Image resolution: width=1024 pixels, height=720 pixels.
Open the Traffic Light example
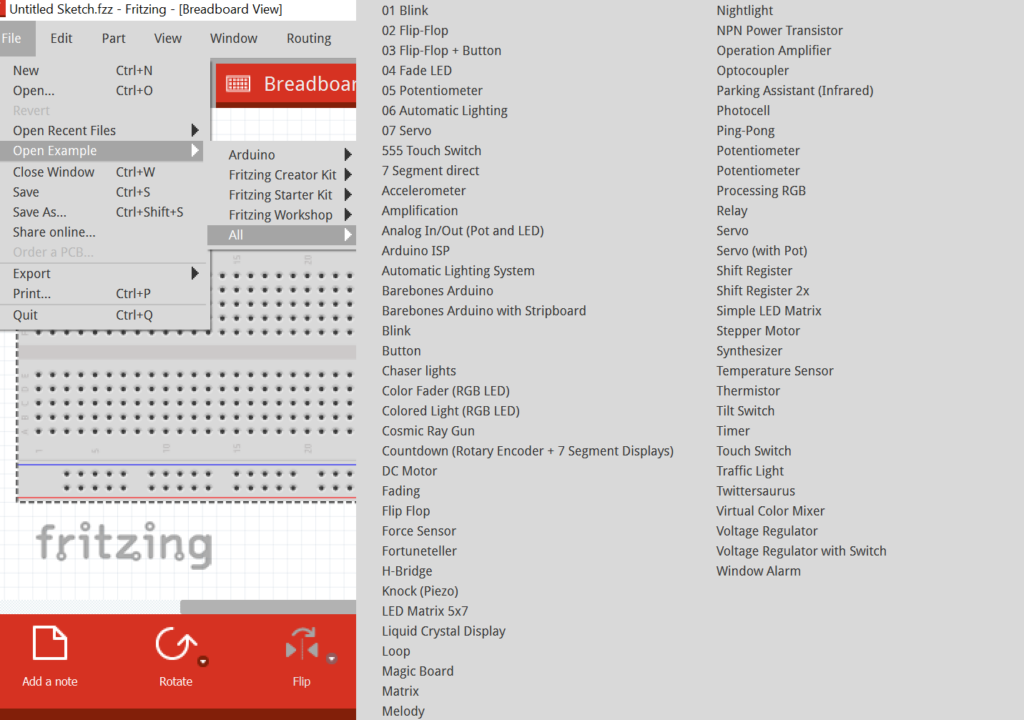750,471
